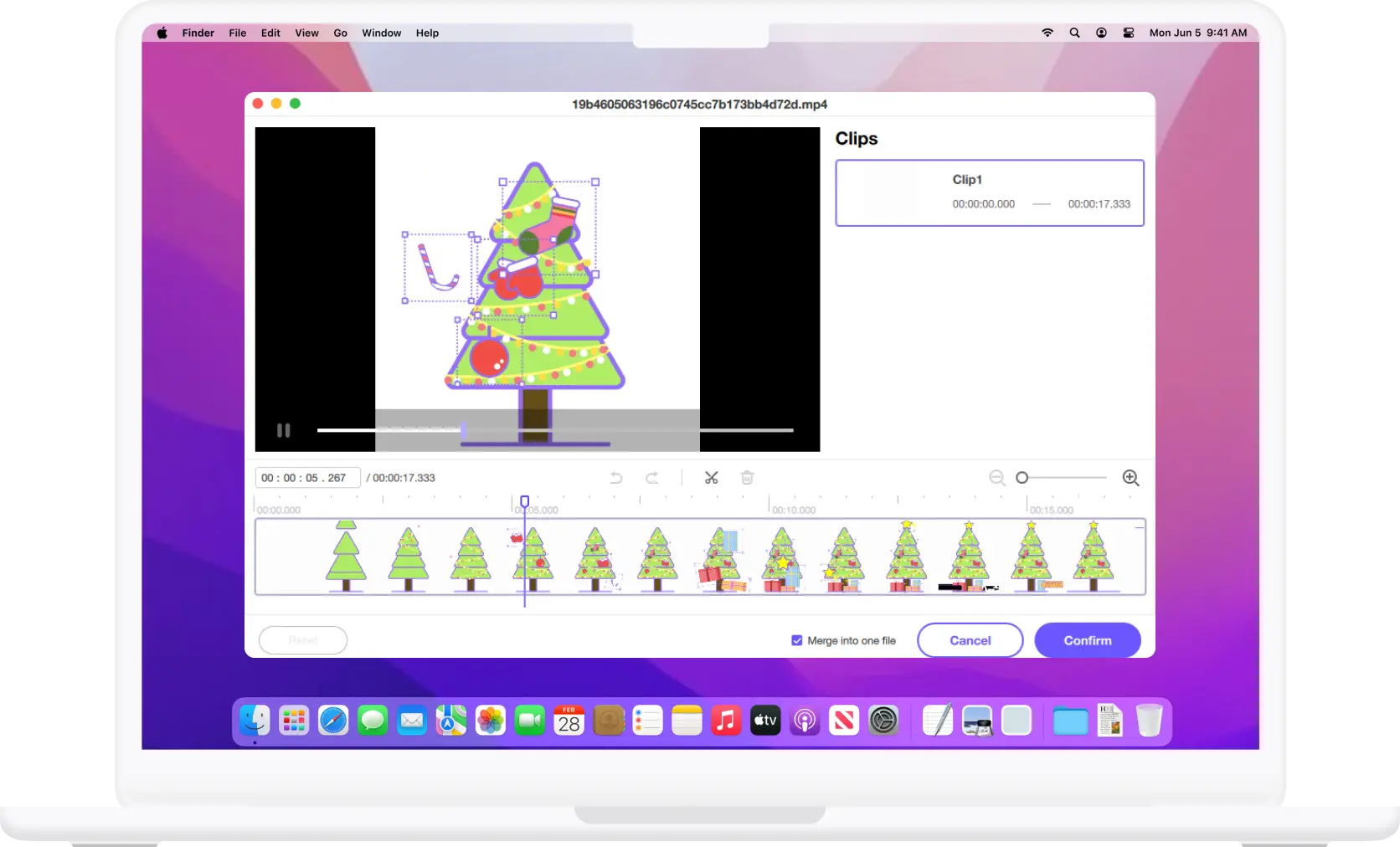Open the Edit menu
This screenshot has width=1400, height=847.
click(x=270, y=33)
